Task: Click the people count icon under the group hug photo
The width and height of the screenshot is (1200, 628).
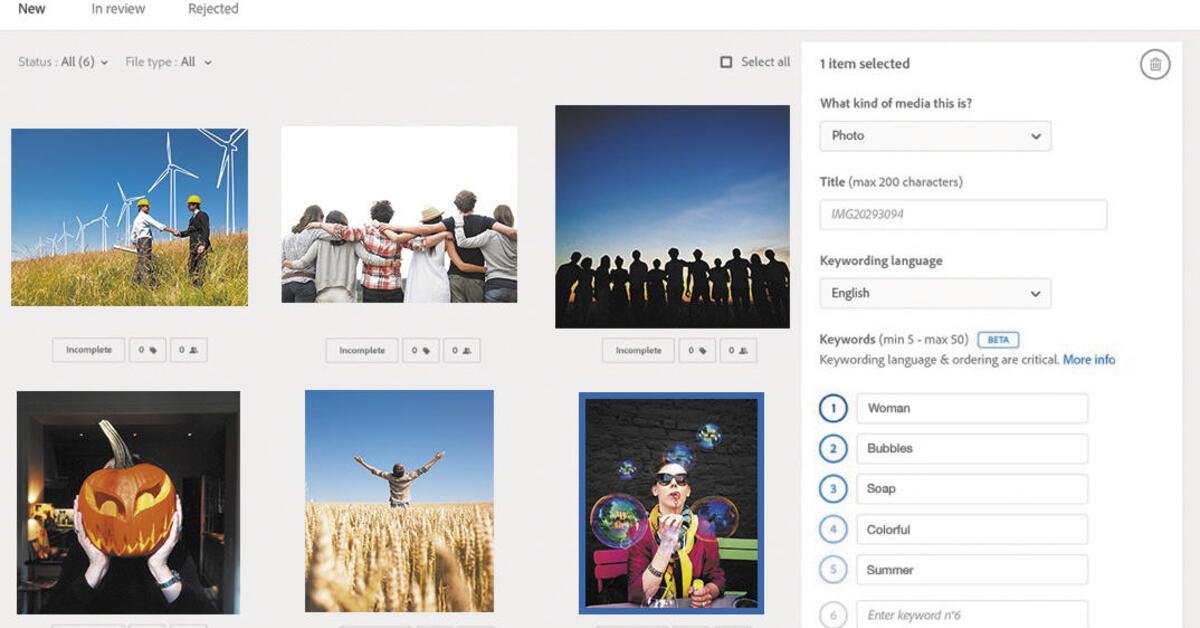Action: tap(461, 350)
